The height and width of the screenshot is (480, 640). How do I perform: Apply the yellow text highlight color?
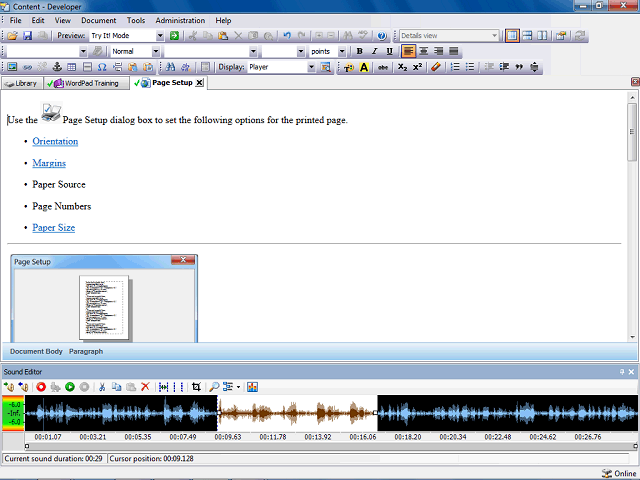(364, 67)
